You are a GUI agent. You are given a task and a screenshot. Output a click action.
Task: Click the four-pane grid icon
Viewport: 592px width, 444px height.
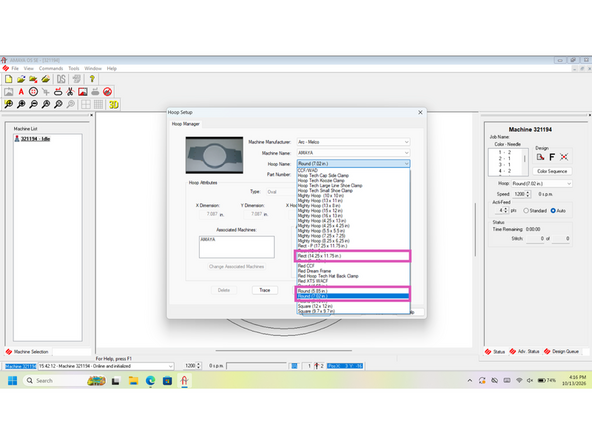pyautogui.click(x=86, y=105)
